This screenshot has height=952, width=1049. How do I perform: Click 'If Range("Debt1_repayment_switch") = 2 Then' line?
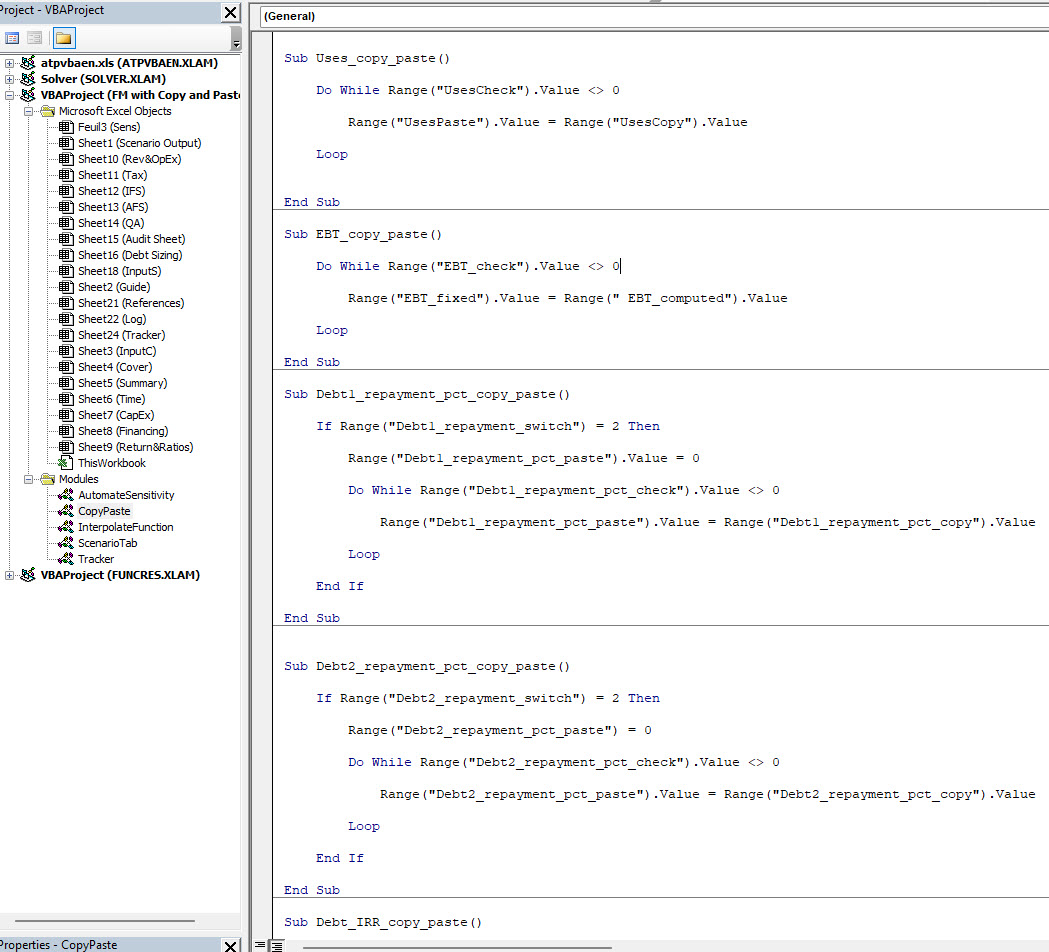click(x=488, y=426)
